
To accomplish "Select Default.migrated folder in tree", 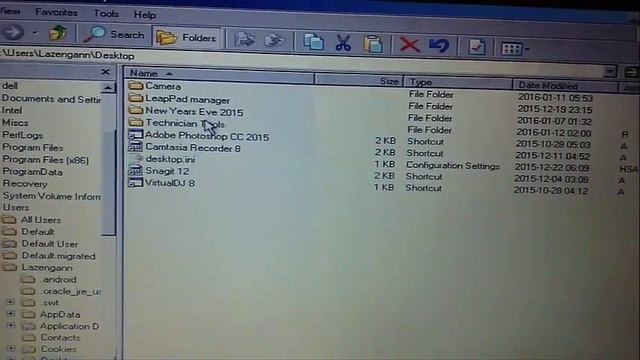I will [x=58, y=256].
